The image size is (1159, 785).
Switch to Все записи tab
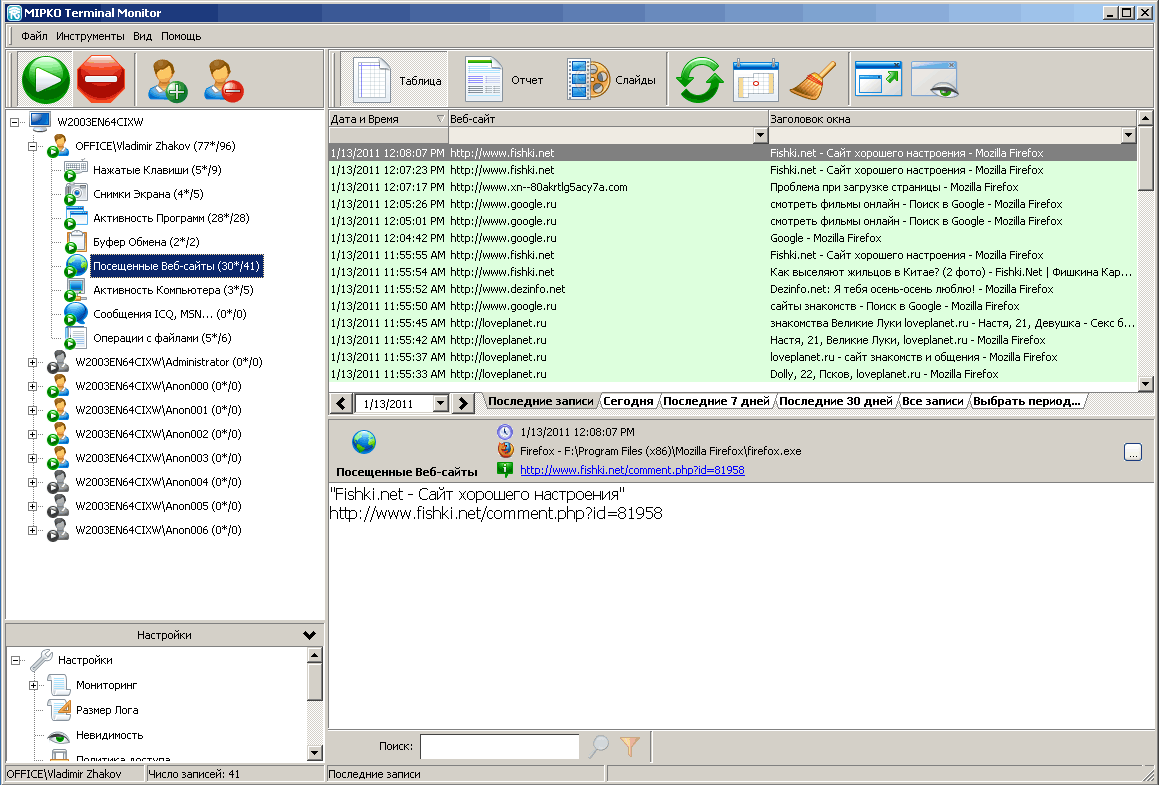(933, 401)
